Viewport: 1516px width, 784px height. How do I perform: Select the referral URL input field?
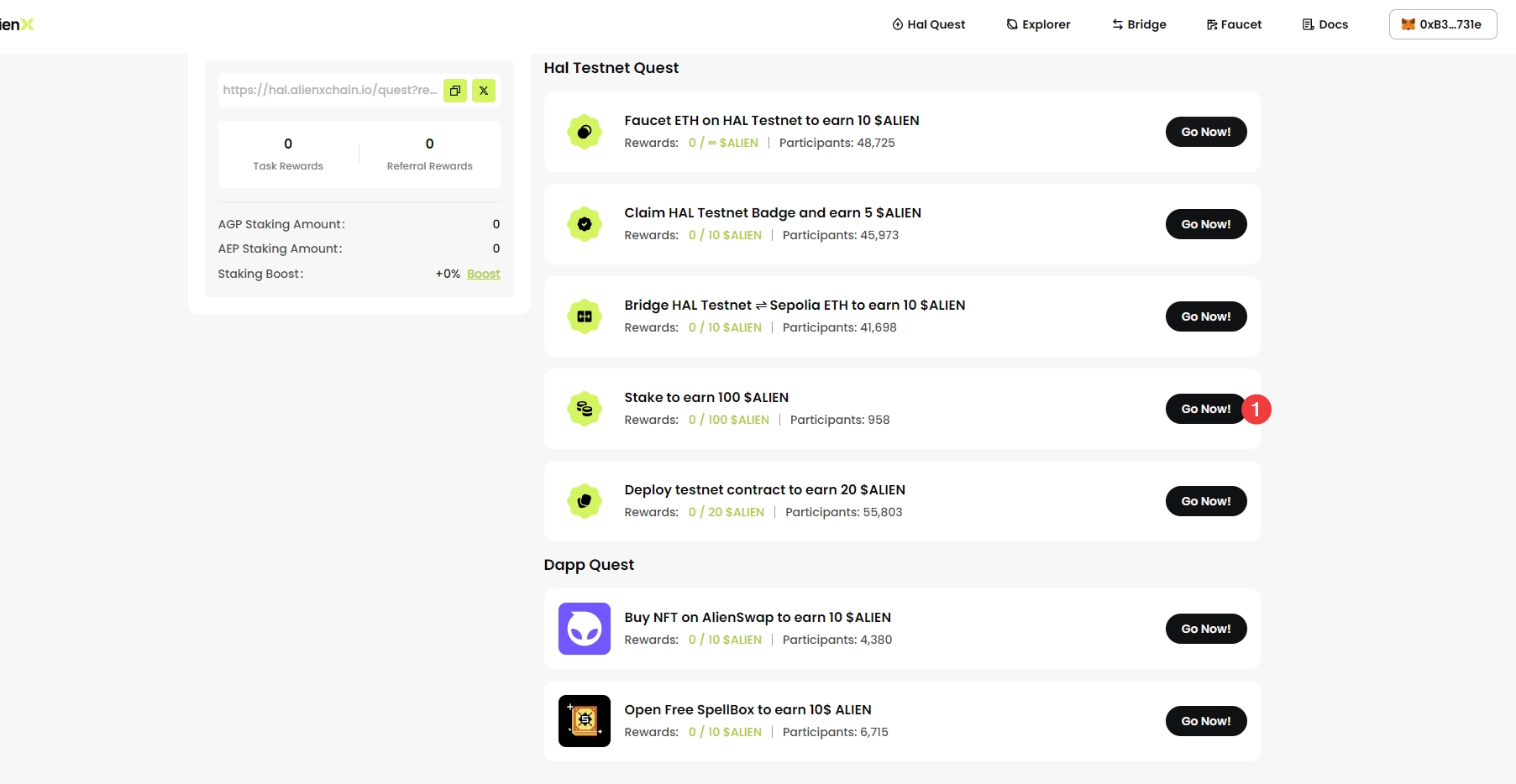(329, 90)
